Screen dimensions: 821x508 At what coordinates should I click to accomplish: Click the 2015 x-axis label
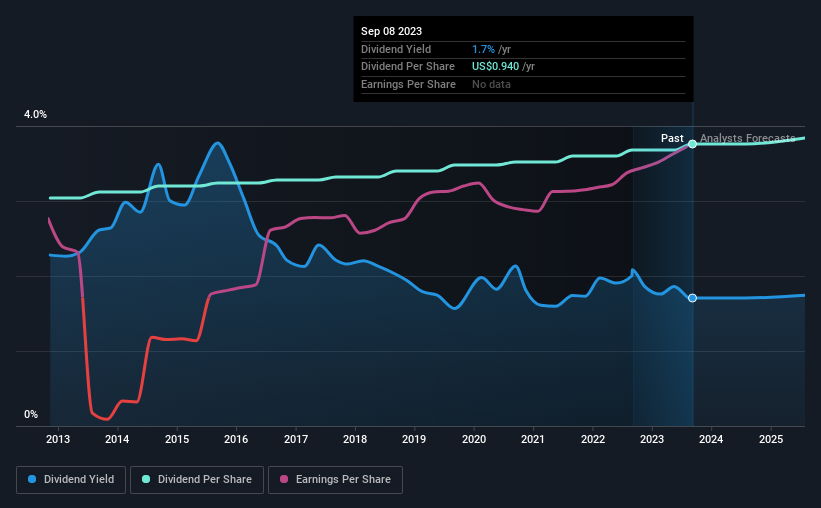pyautogui.click(x=177, y=439)
